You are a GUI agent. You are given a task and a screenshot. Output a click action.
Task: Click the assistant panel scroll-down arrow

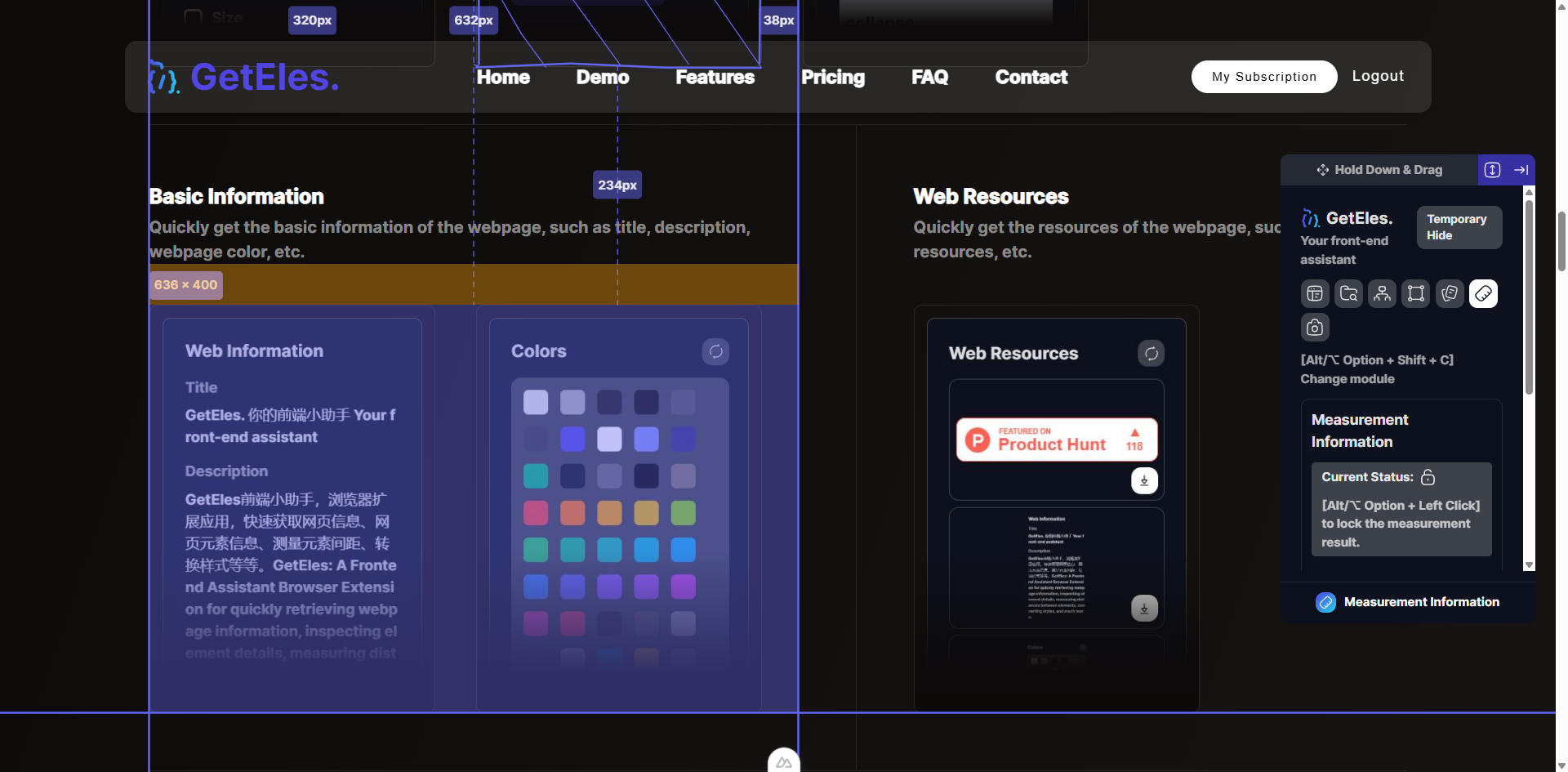pyautogui.click(x=1529, y=564)
